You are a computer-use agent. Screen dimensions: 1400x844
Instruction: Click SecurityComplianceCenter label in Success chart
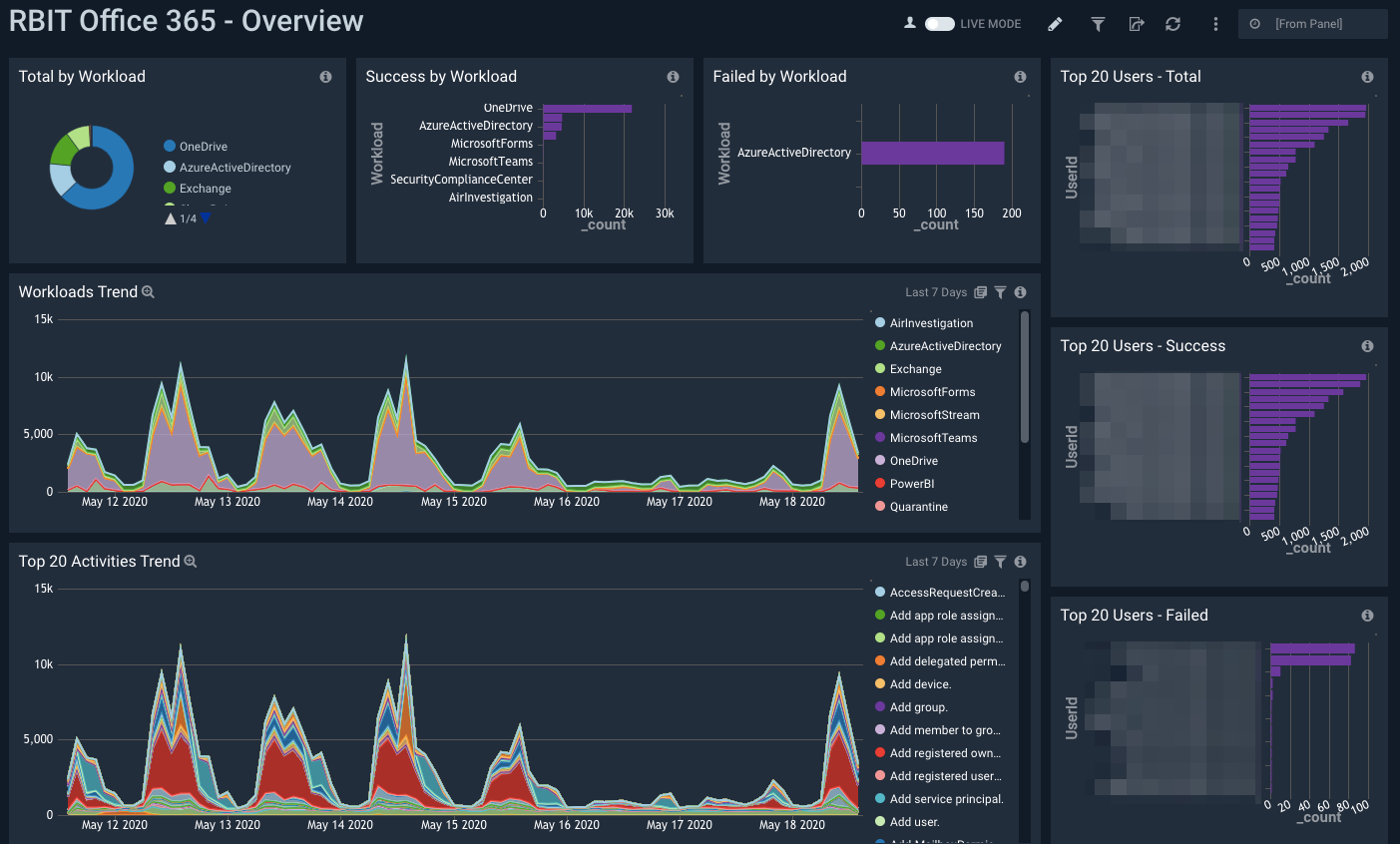coord(461,180)
